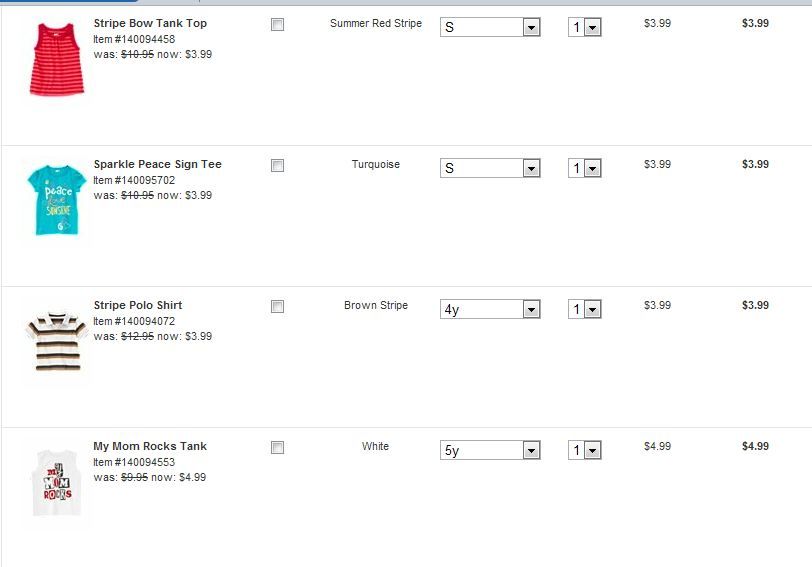The image size is (812, 567).
Task: Check the Stripe Bow Tank Top checkbox
Action: point(277,25)
